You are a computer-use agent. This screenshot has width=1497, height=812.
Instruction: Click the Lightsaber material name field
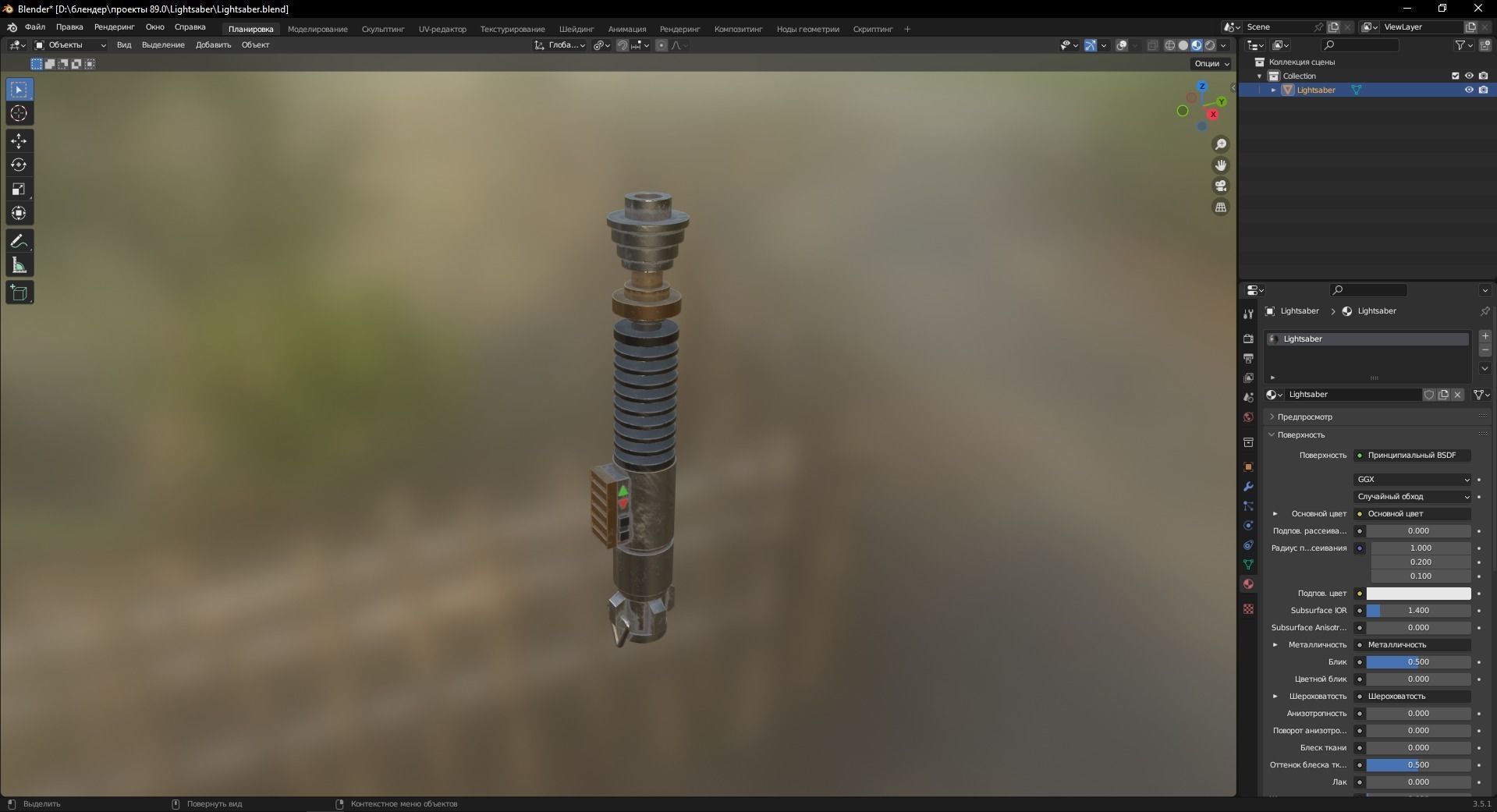1353,395
